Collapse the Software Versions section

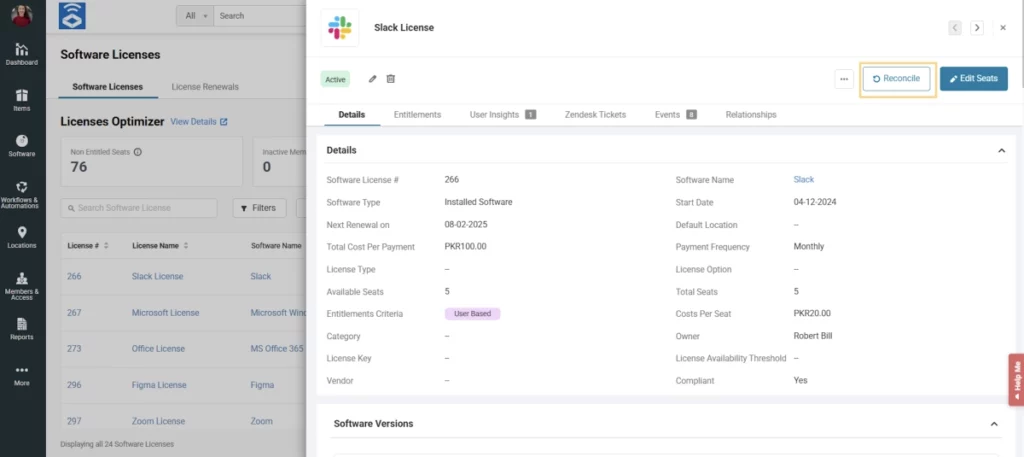[x=994, y=424]
